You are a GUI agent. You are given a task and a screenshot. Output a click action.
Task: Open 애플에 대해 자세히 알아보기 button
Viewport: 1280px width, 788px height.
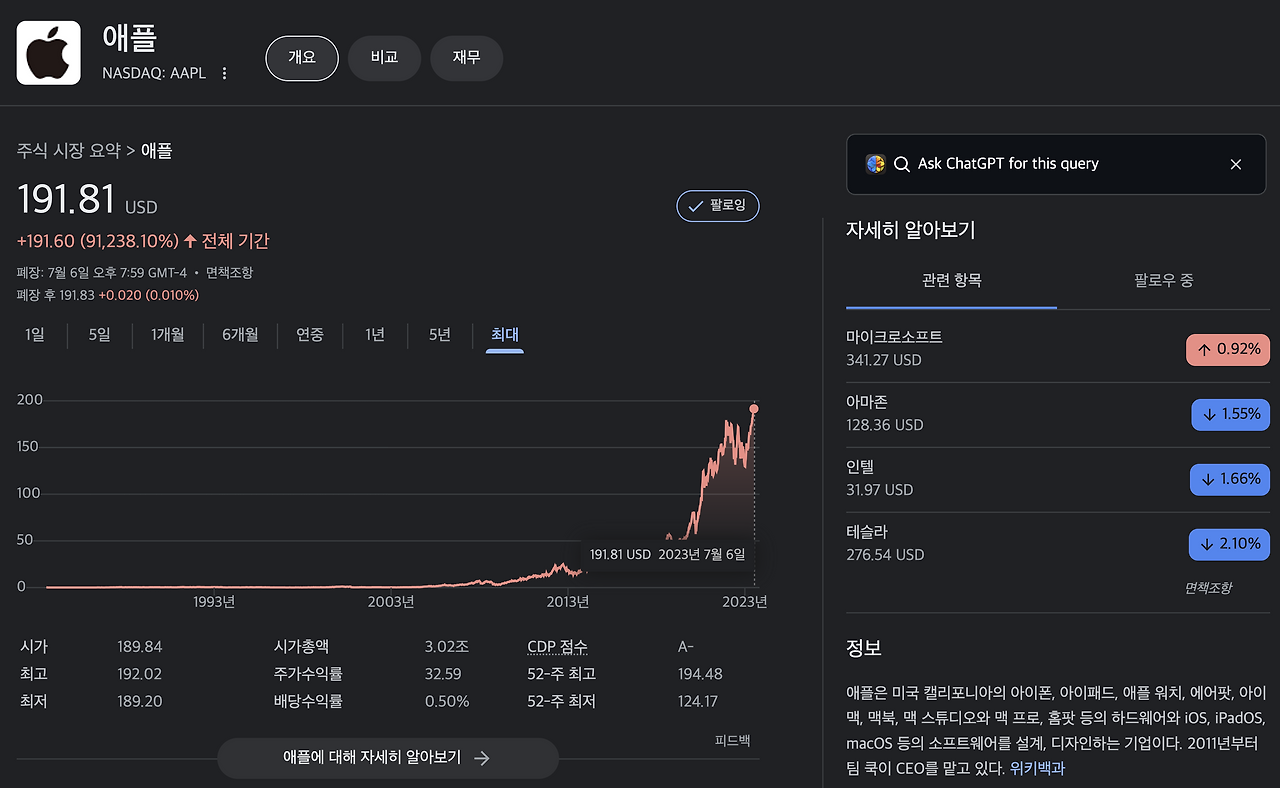[388, 758]
